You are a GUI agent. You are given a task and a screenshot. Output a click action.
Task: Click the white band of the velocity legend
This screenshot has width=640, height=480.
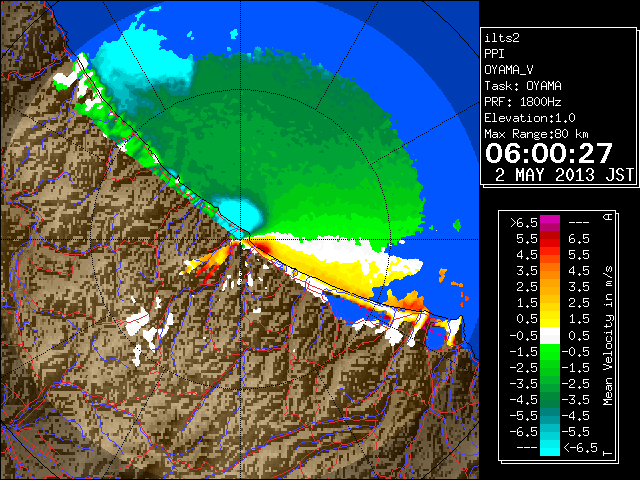(550, 336)
